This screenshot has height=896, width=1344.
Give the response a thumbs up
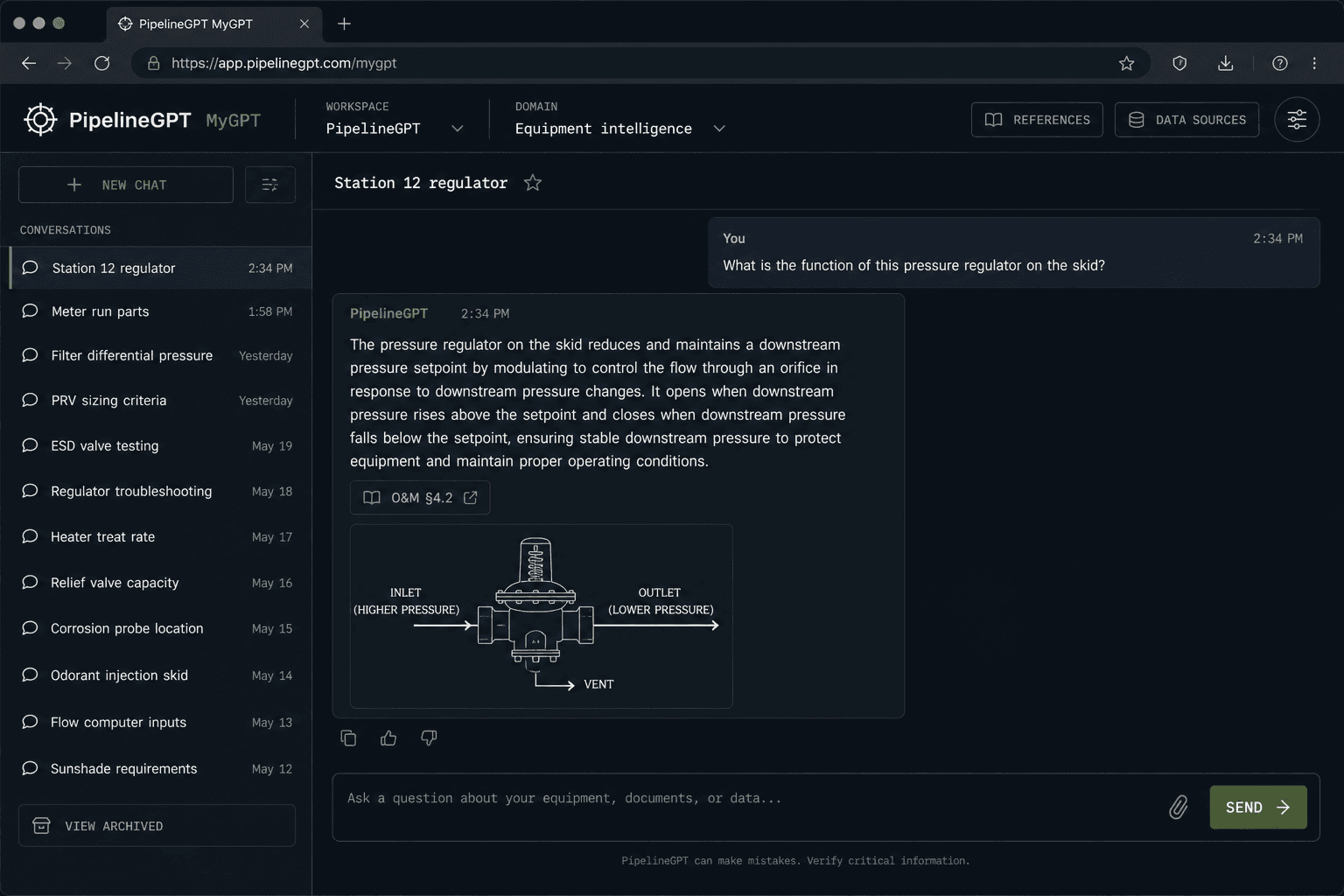click(x=388, y=738)
